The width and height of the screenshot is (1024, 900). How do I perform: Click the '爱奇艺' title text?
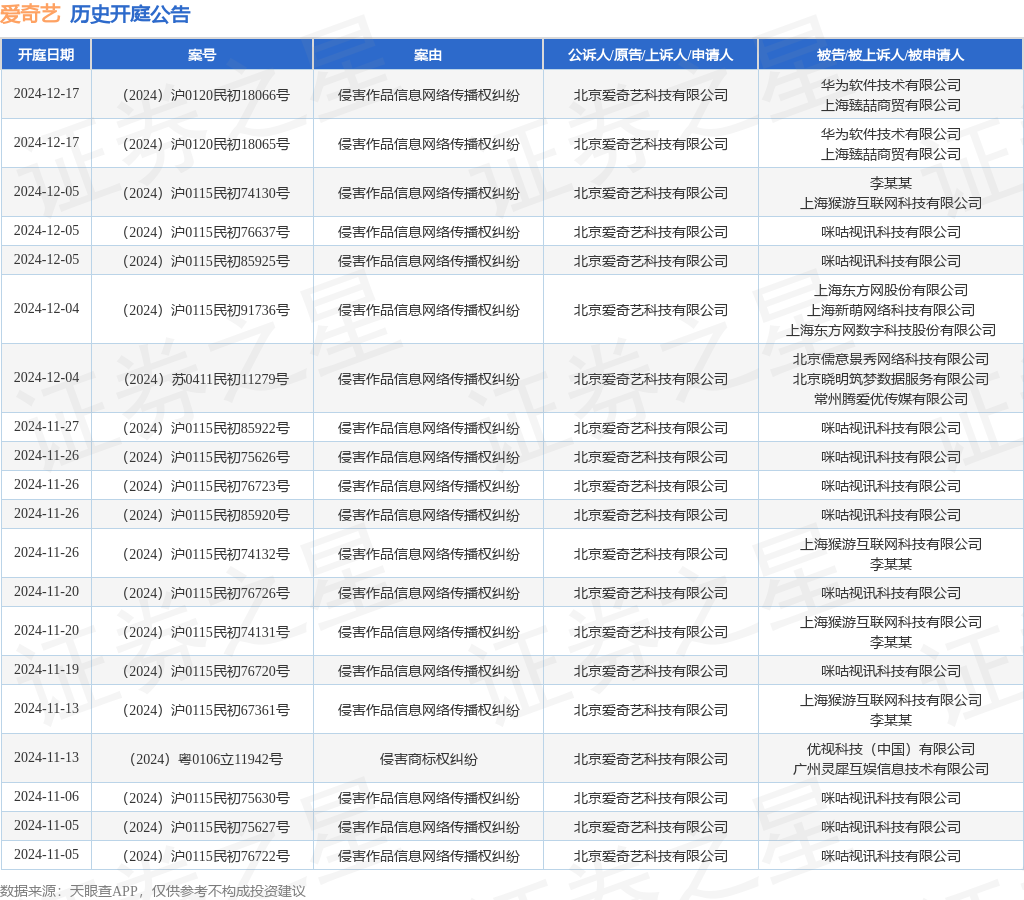[30, 14]
